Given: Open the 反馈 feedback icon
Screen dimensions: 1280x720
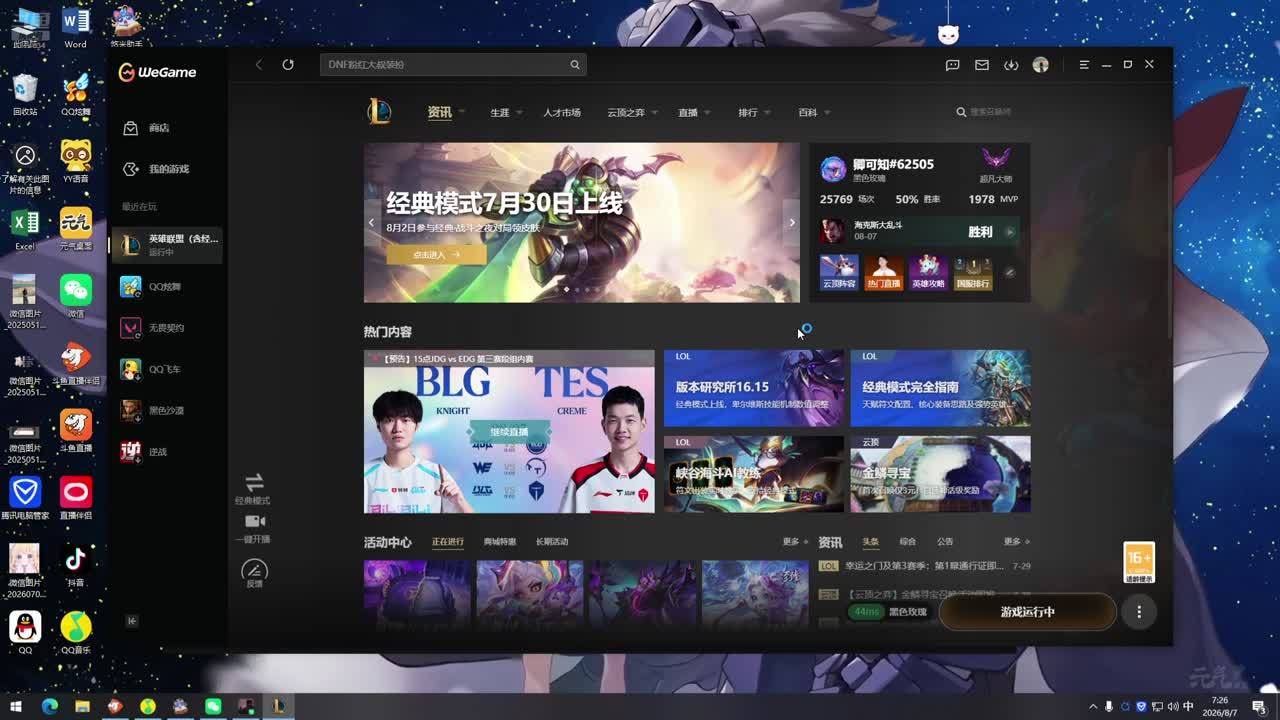Looking at the screenshot, I should pos(254,569).
